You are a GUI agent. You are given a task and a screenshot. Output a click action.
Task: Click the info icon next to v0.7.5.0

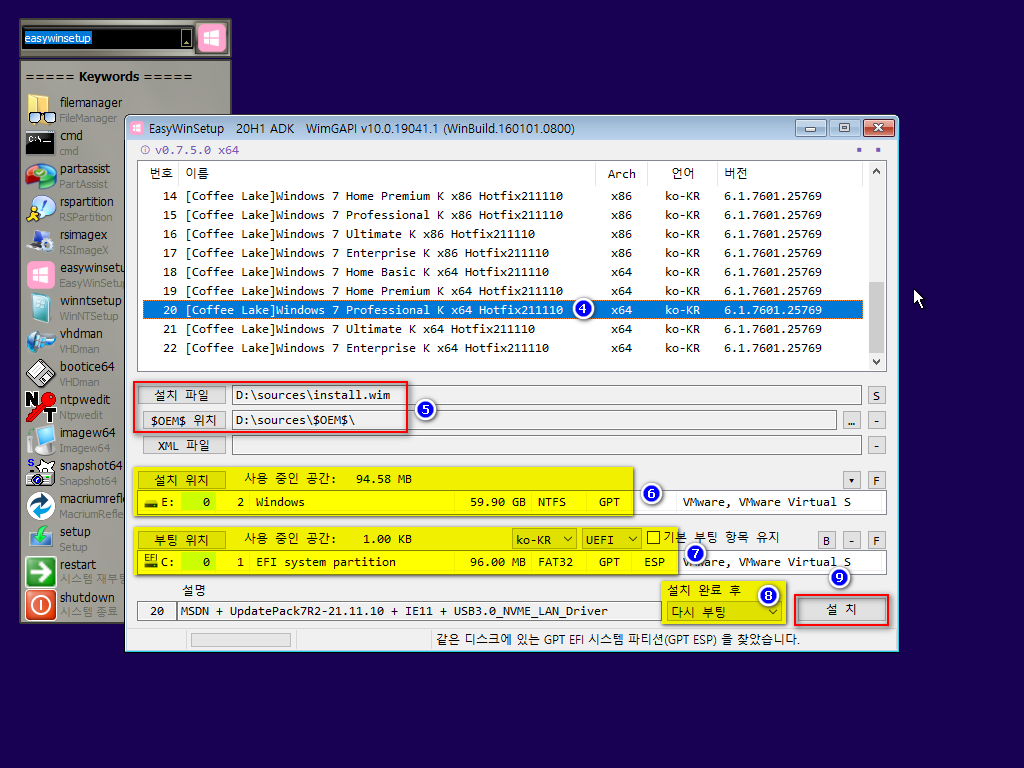click(x=145, y=150)
